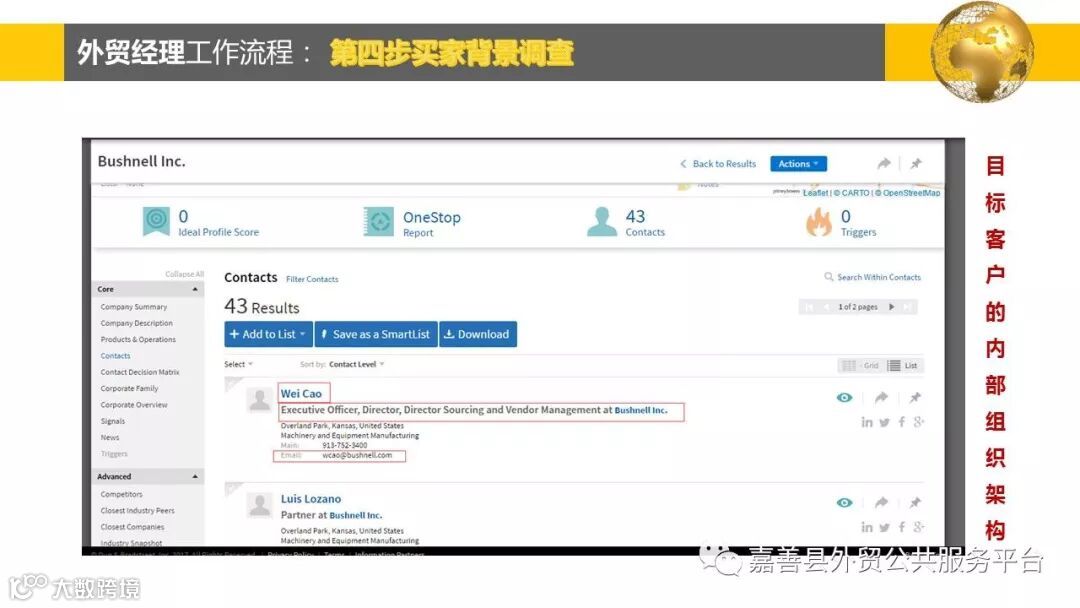Open Luis Lozano contact name link
This screenshot has width=1080, height=608.
(x=311, y=499)
